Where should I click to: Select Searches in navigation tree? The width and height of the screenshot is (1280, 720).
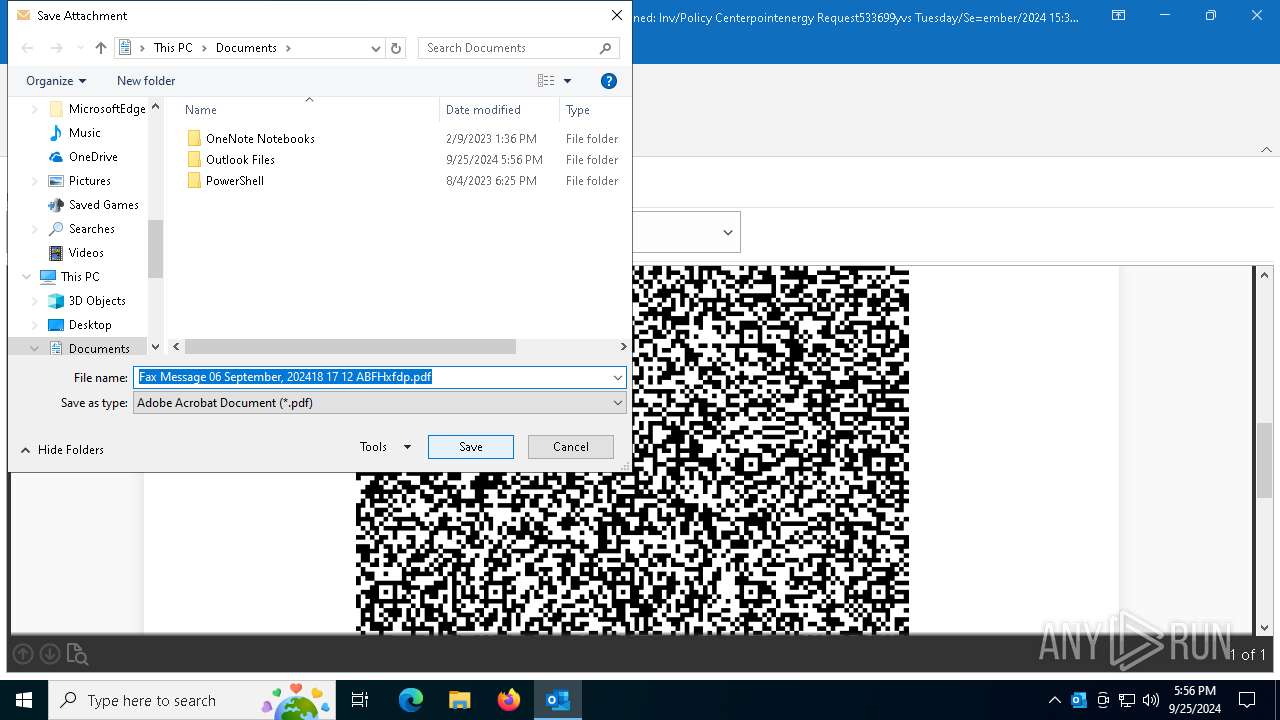click(82, 229)
